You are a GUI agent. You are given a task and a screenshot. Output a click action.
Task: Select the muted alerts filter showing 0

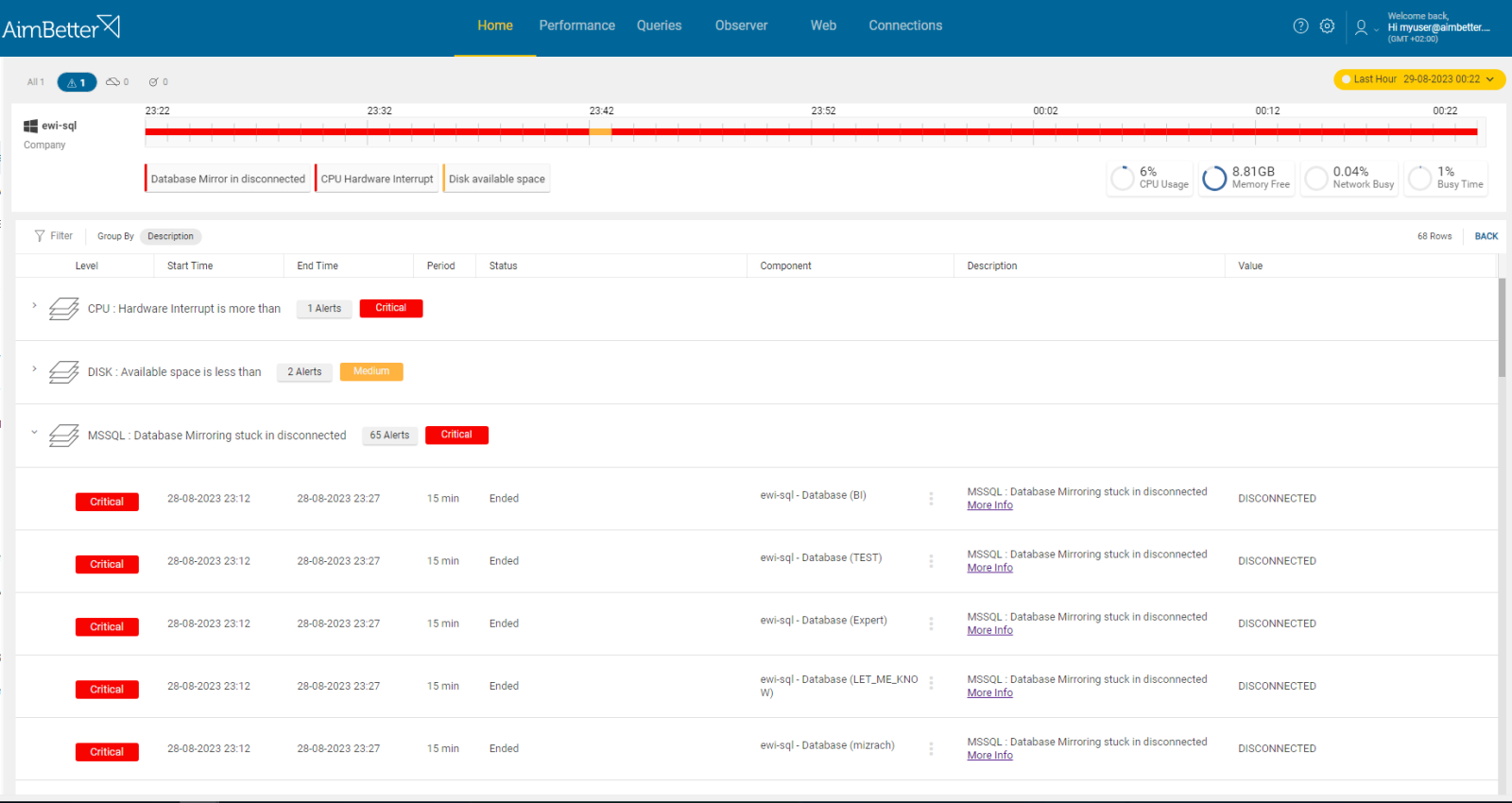point(158,82)
